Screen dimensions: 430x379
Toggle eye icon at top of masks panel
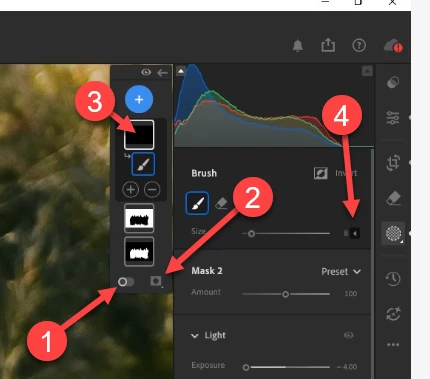click(x=146, y=72)
